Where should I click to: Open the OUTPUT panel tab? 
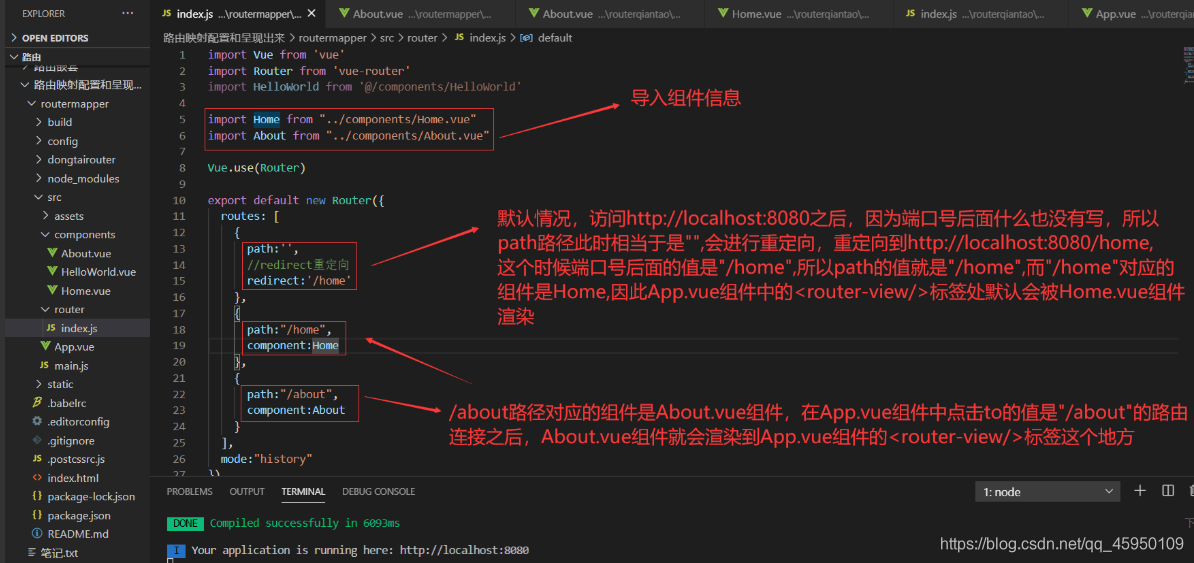tap(247, 491)
